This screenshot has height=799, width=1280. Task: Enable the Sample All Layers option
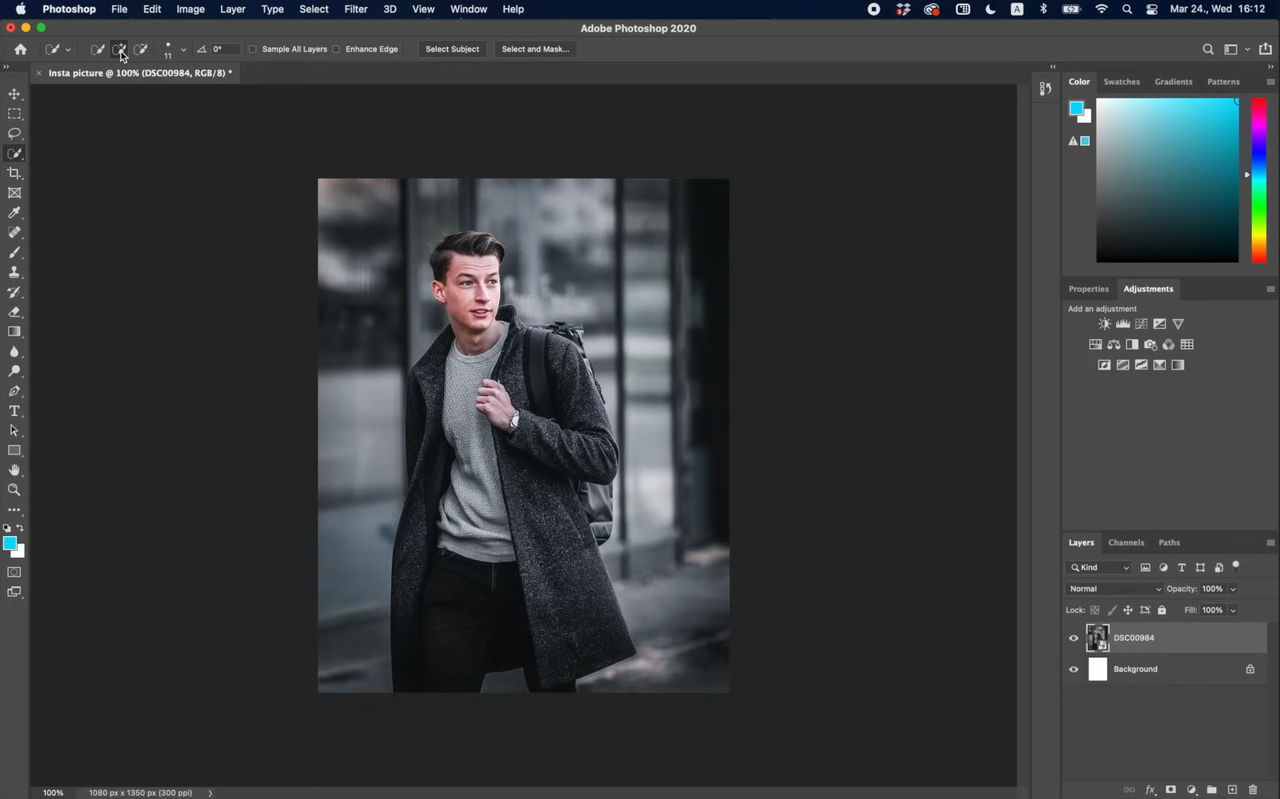(253, 49)
